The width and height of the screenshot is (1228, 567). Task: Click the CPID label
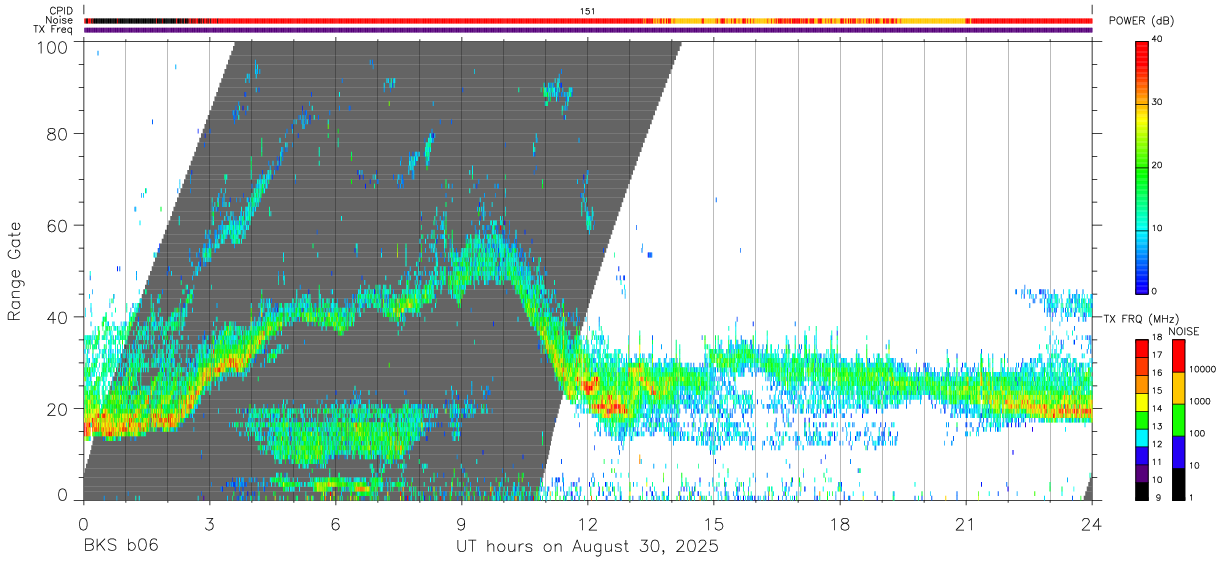(x=60, y=10)
